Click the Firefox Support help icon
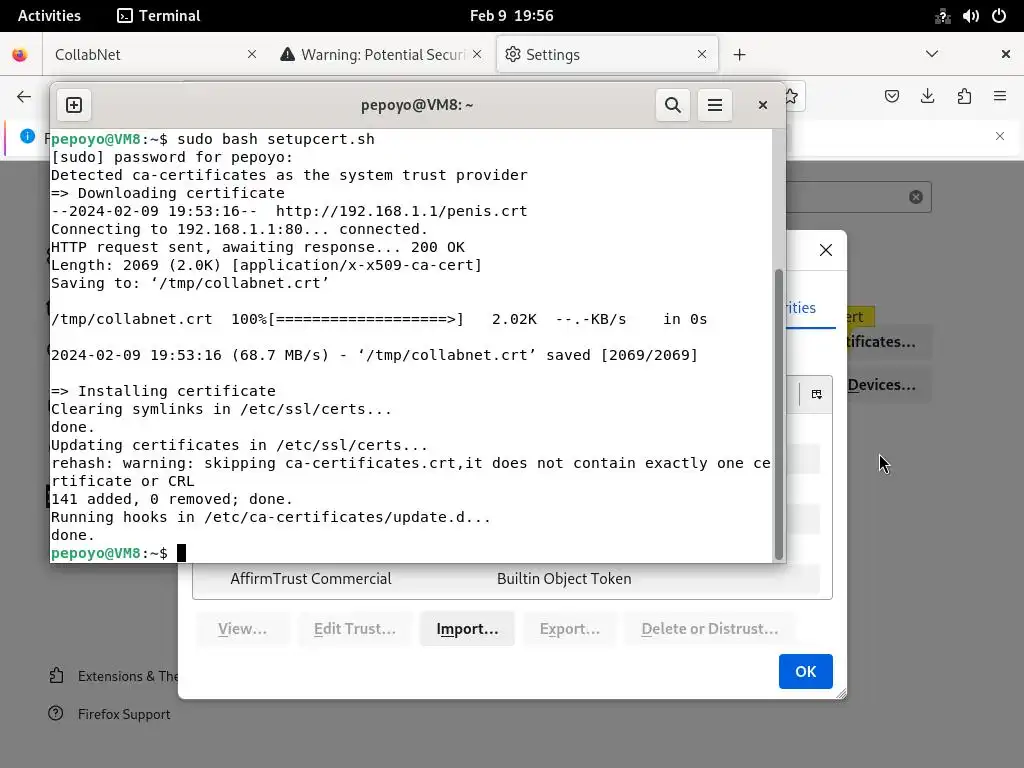 [56, 713]
